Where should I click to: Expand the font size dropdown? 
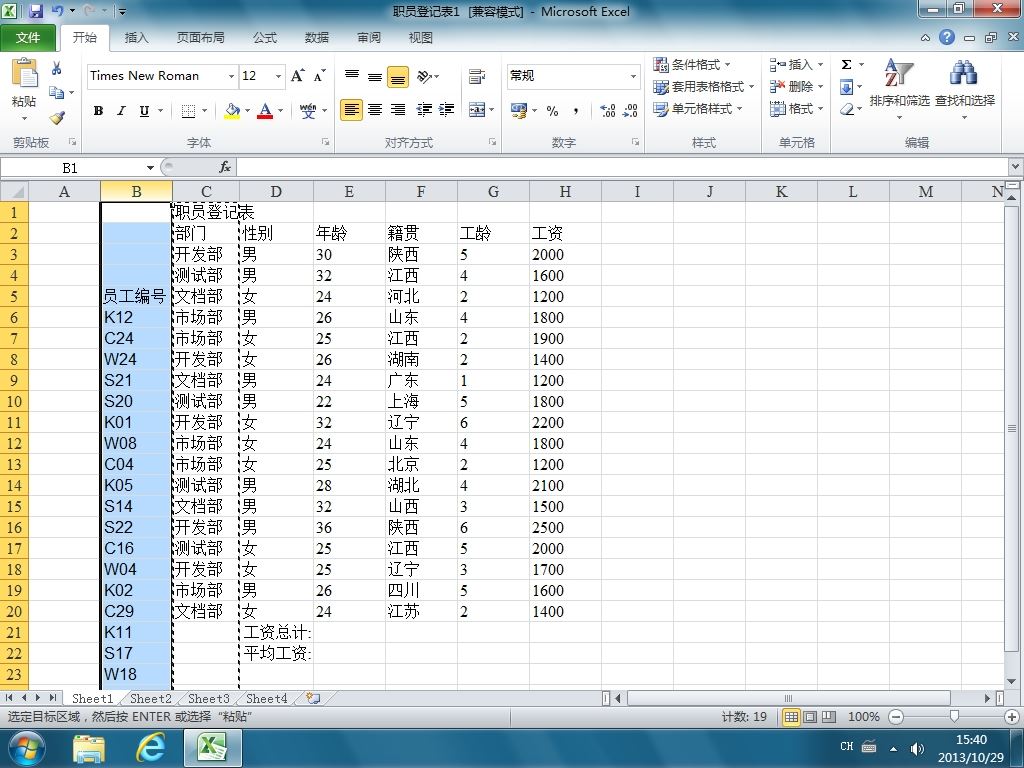278,76
